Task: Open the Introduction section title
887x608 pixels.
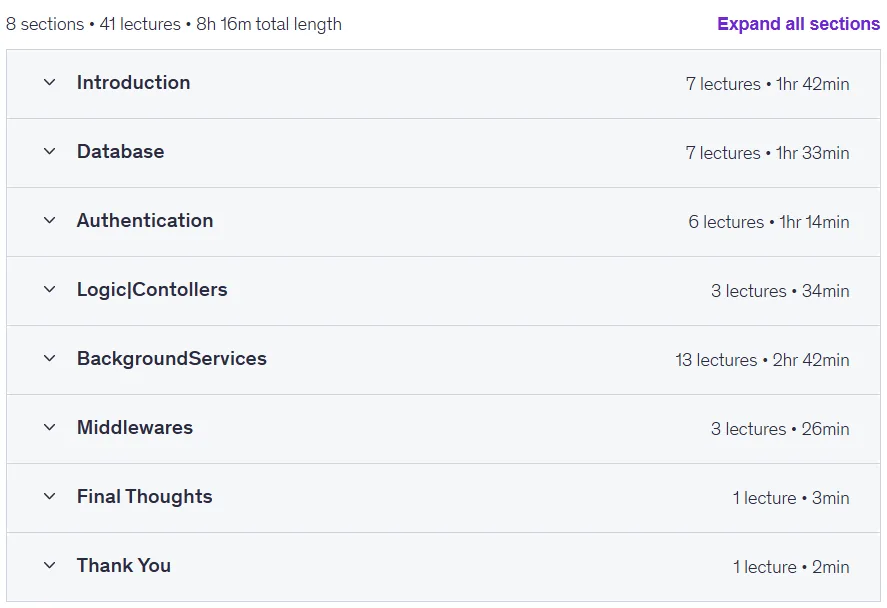Action: coord(134,83)
